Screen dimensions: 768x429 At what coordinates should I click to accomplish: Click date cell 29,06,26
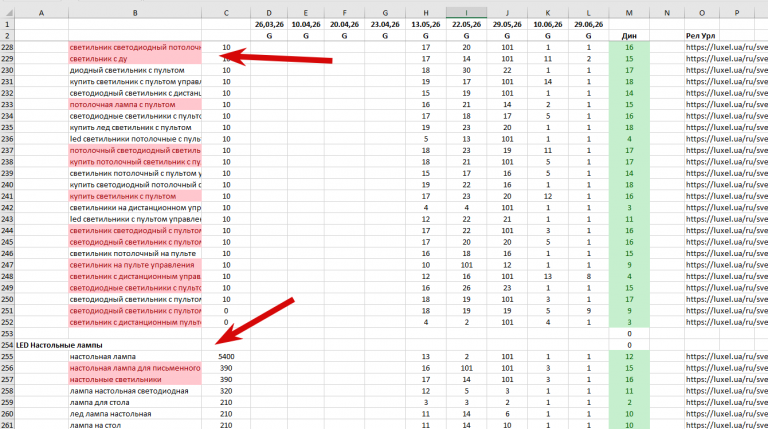588,24
